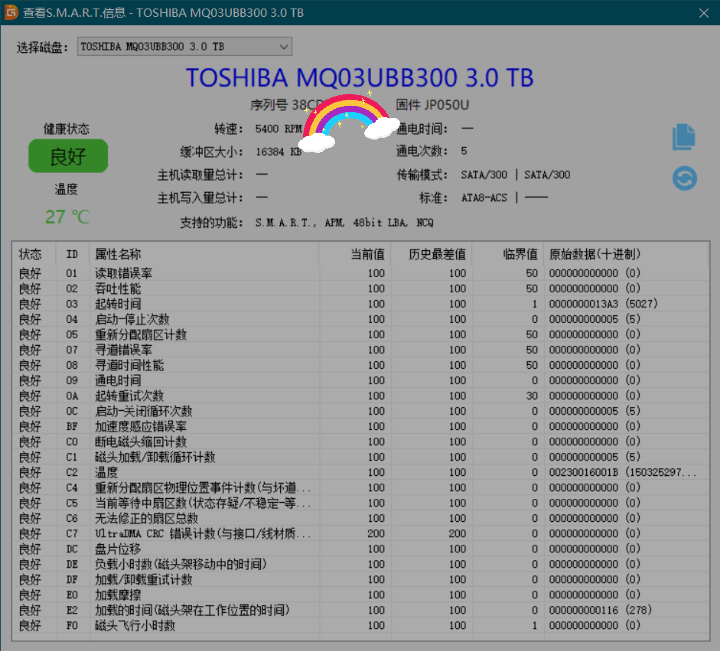
Task: Click the TOSHIBA MQ03UBB300 3.0 TB heading
Action: (x=360, y=78)
